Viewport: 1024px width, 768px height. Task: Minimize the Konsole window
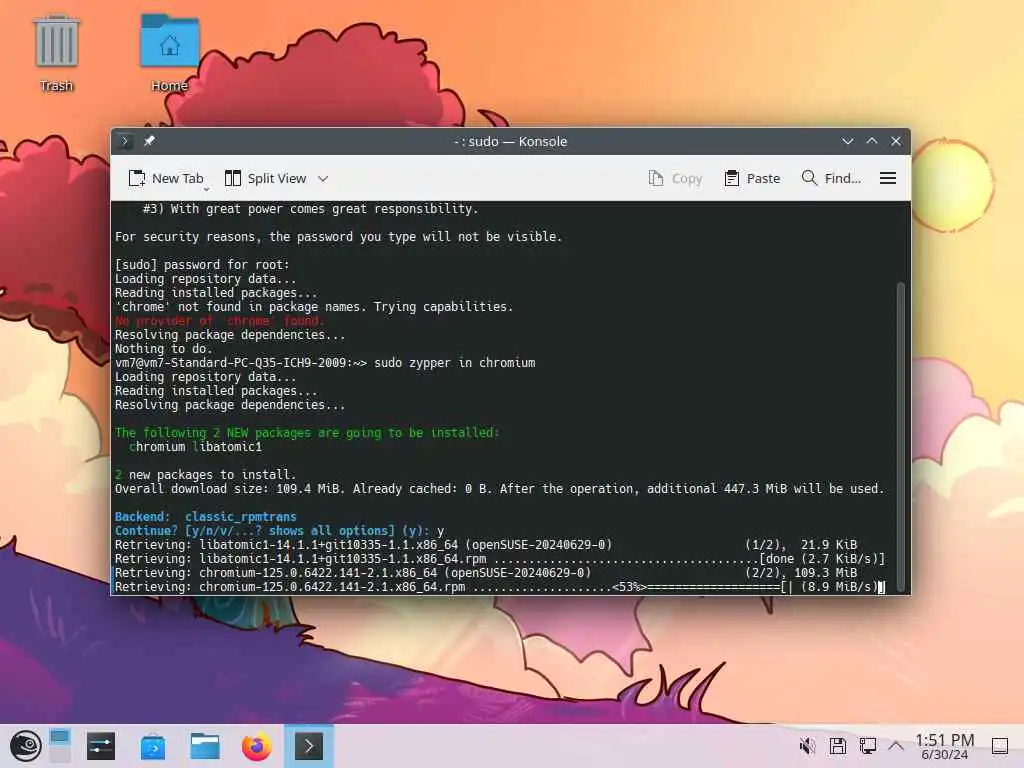[848, 141]
